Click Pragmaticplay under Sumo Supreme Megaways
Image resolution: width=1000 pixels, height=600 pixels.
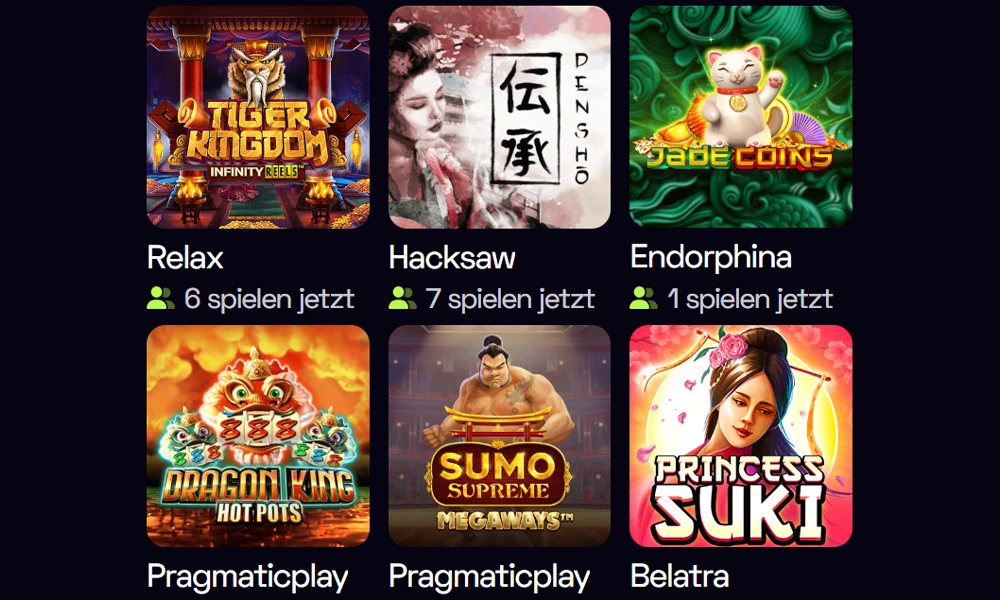click(489, 577)
